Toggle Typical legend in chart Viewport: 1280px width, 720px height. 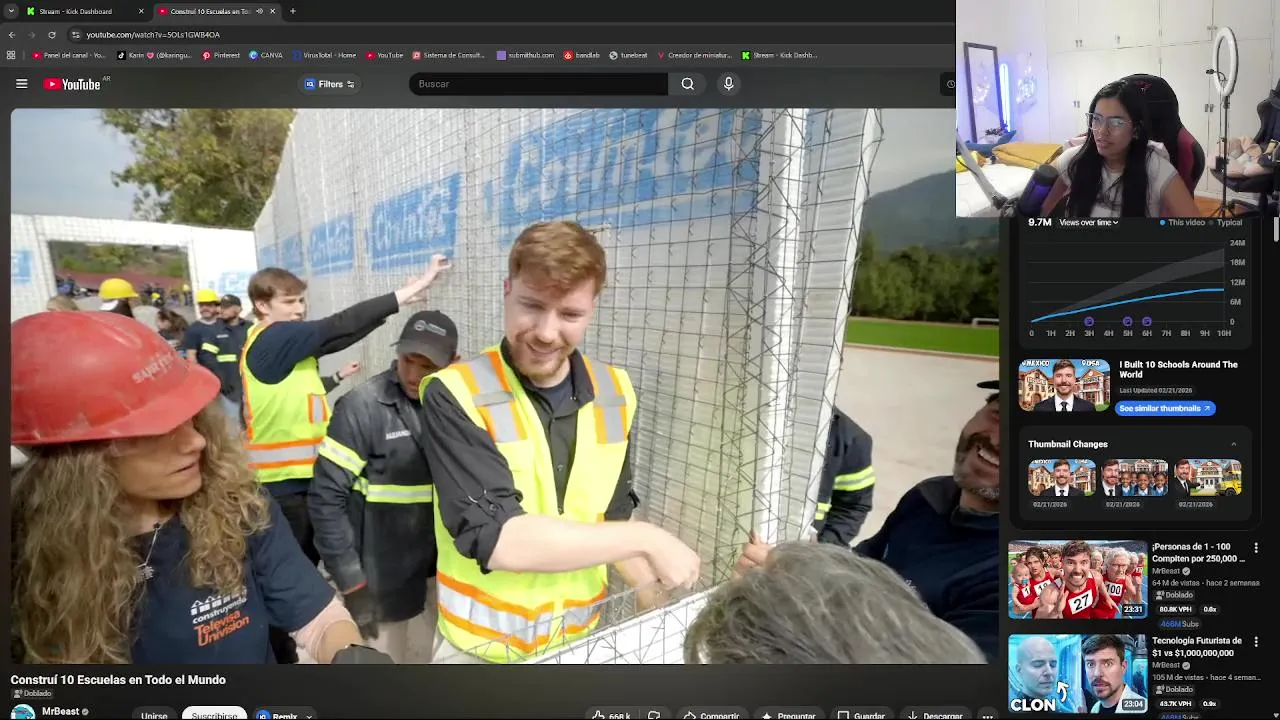[1226, 222]
